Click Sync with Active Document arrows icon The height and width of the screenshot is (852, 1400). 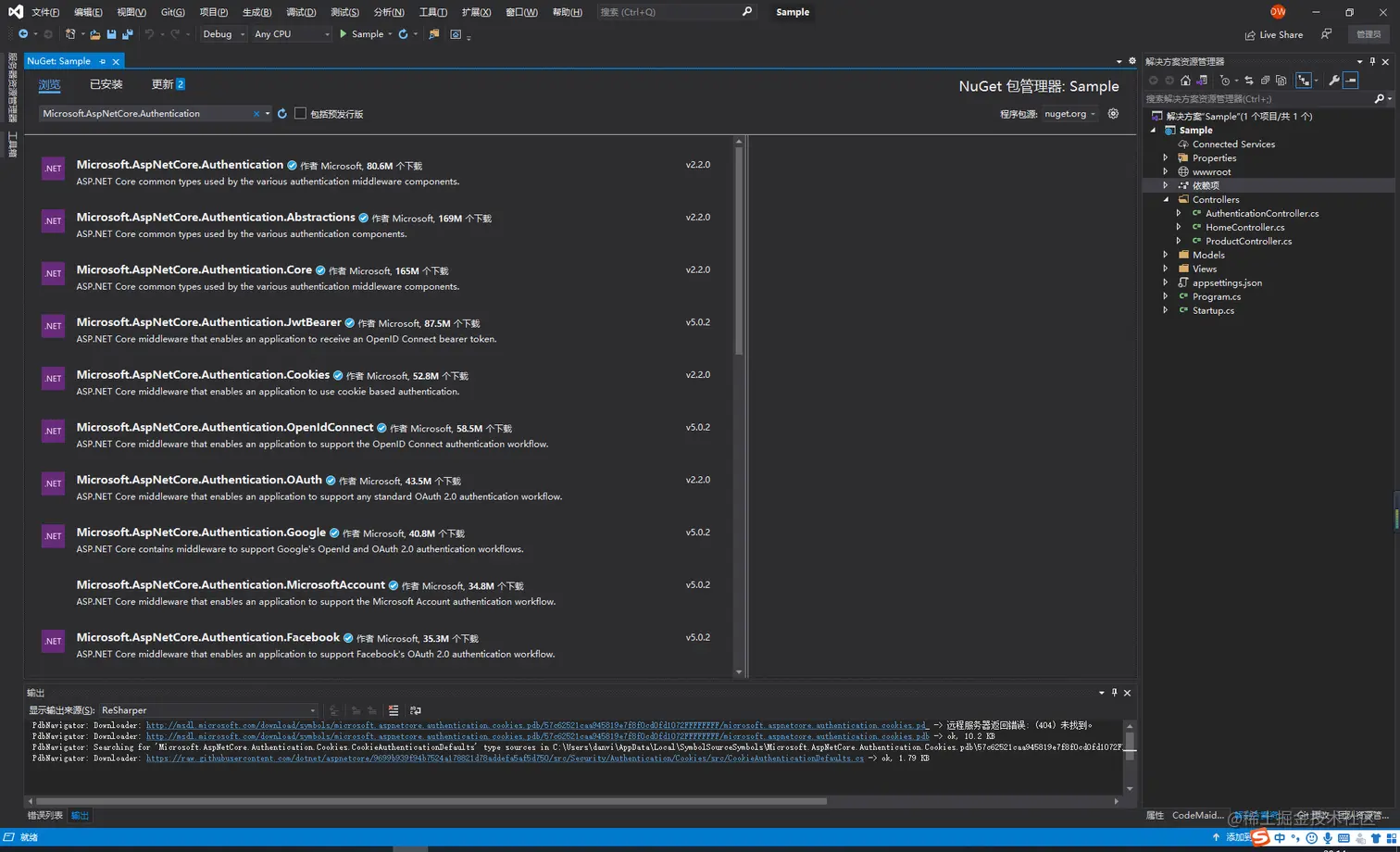pyautogui.click(x=1248, y=81)
